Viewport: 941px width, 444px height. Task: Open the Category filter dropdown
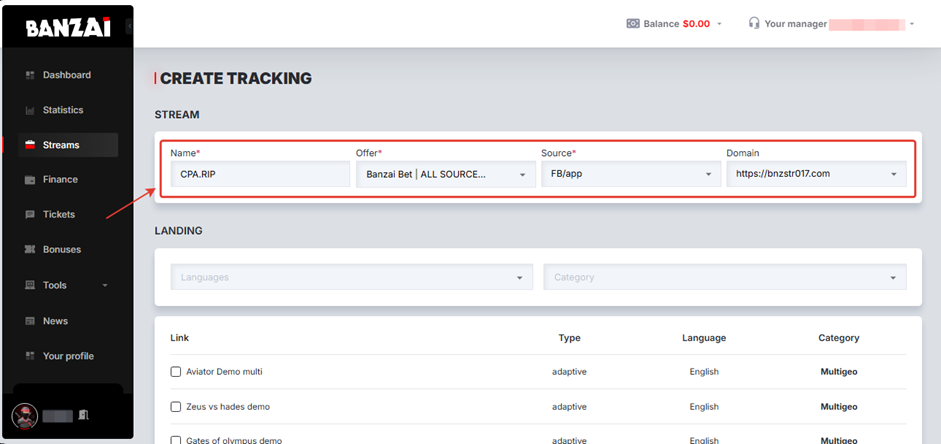point(725,277)
